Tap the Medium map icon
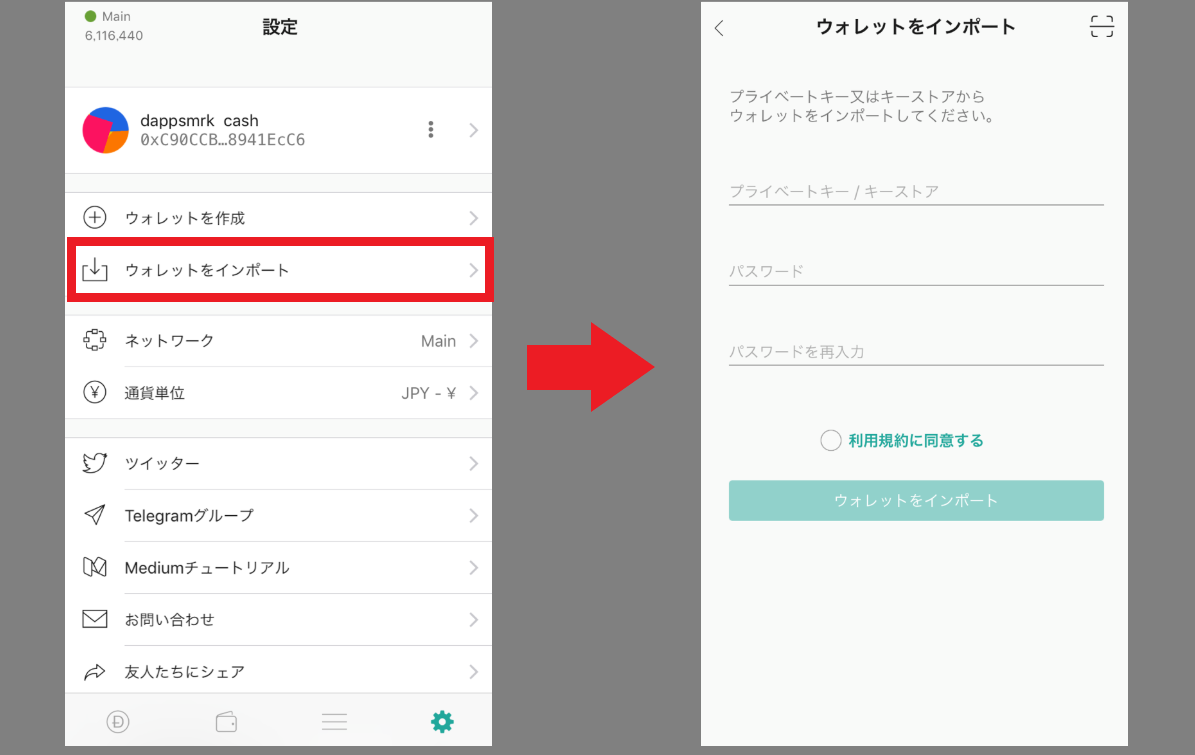 pos(95,567)
